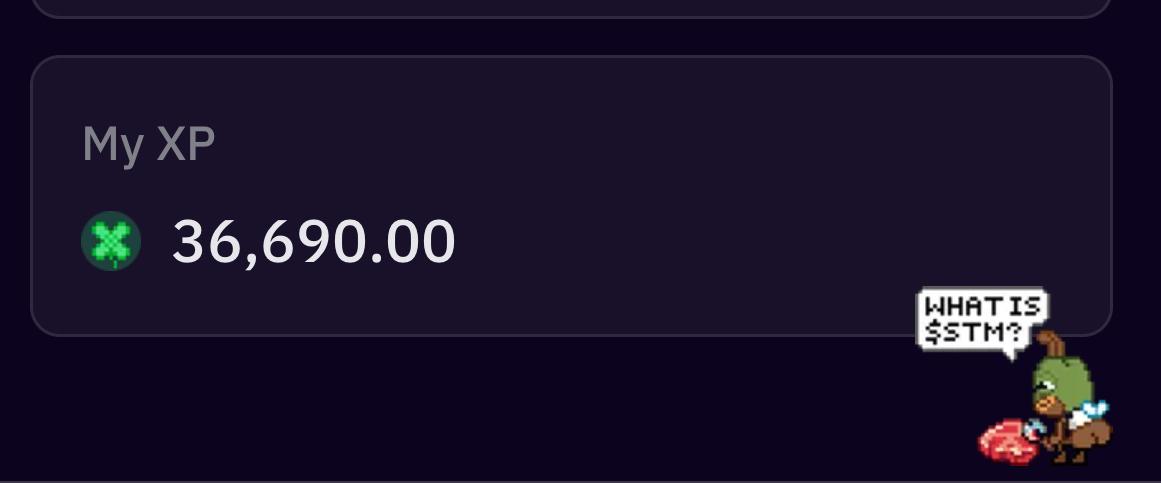Click the mascot's legs
This screenshot has width=1161, height=483.
pyautogui.click(x=1066, y=453)
